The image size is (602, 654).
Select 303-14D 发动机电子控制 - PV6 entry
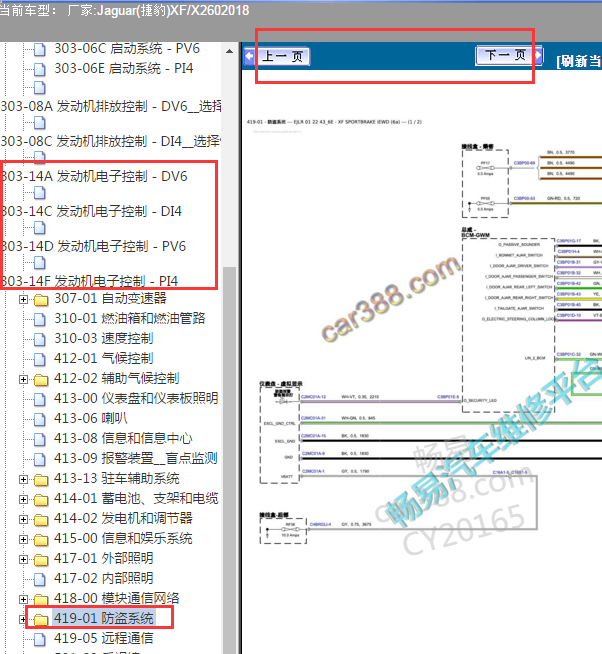[93, 247]
